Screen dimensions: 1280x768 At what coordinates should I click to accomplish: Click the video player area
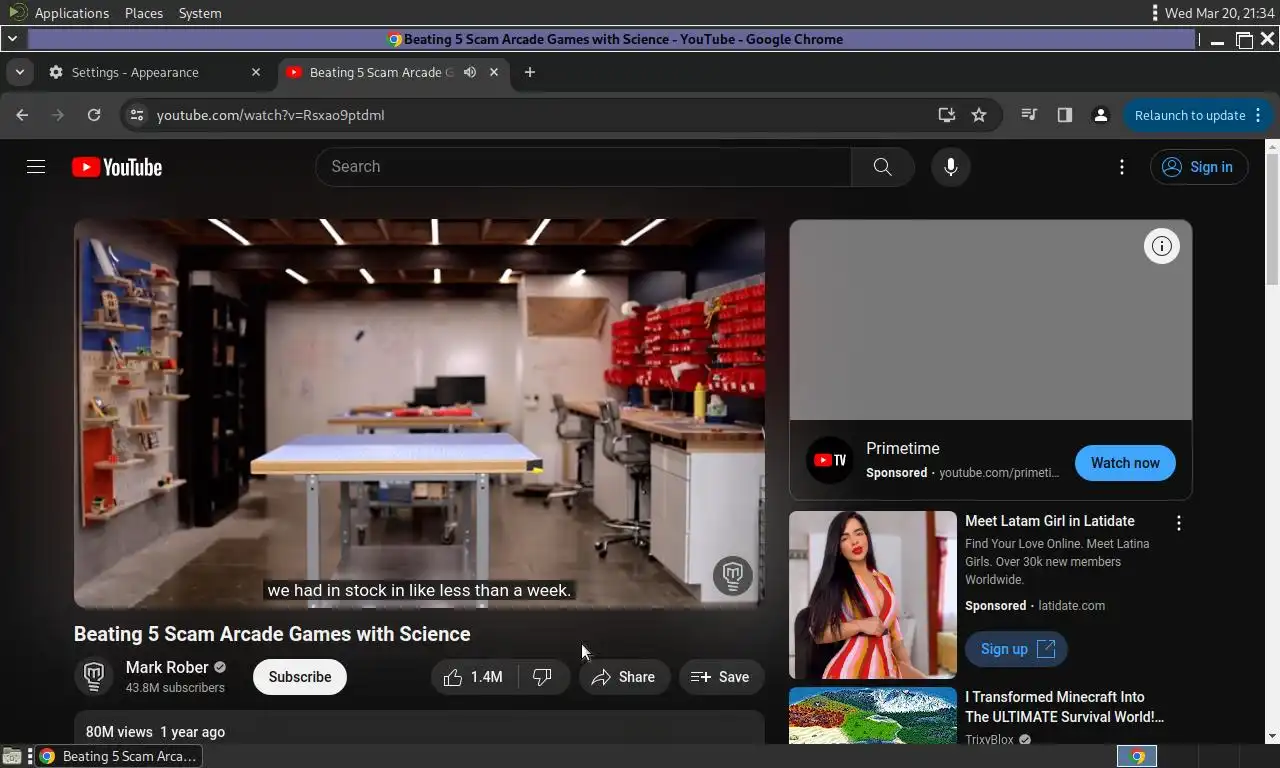click(x=419, y=413)
